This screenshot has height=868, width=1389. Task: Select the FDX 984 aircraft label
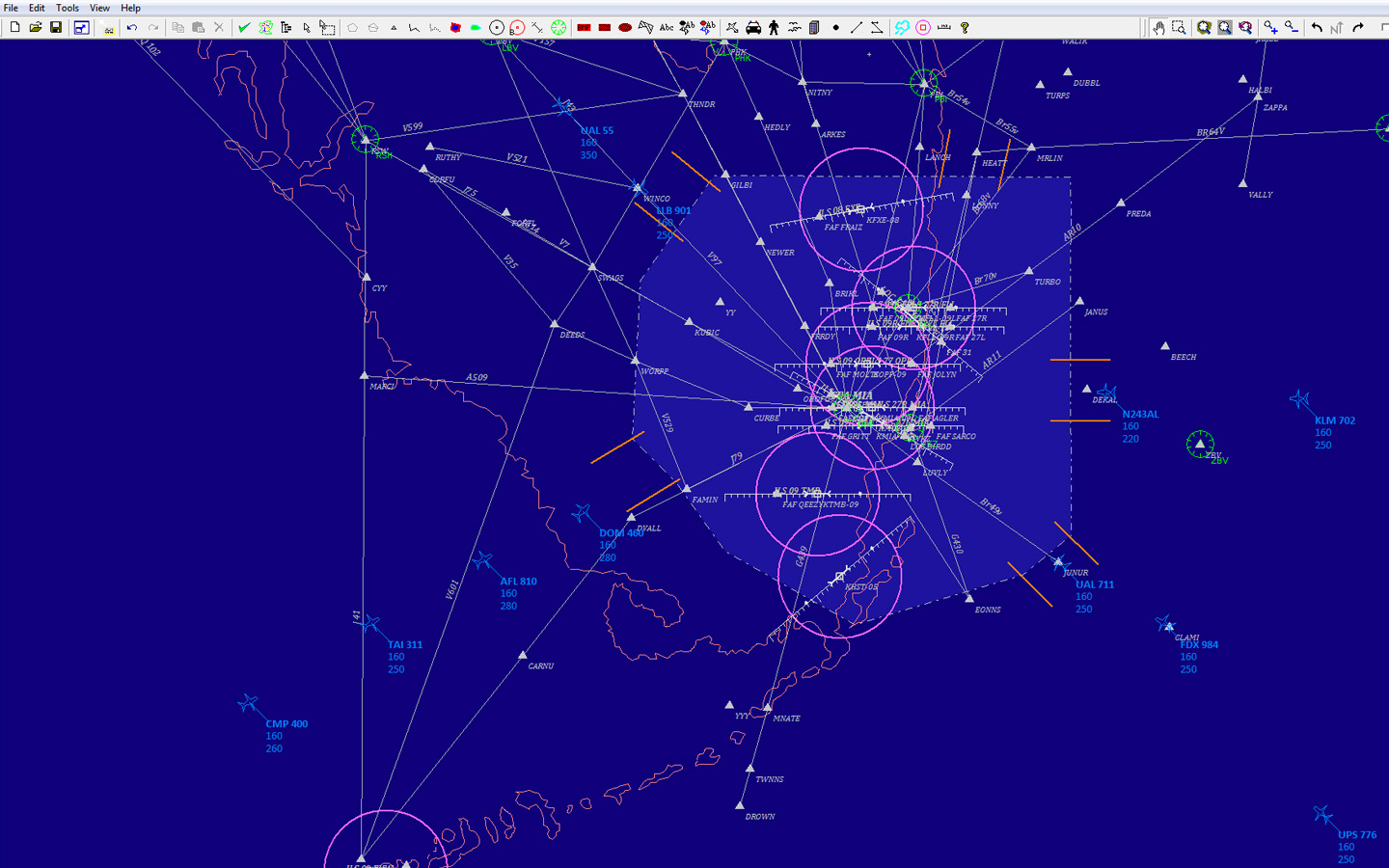pos(1199,645)
